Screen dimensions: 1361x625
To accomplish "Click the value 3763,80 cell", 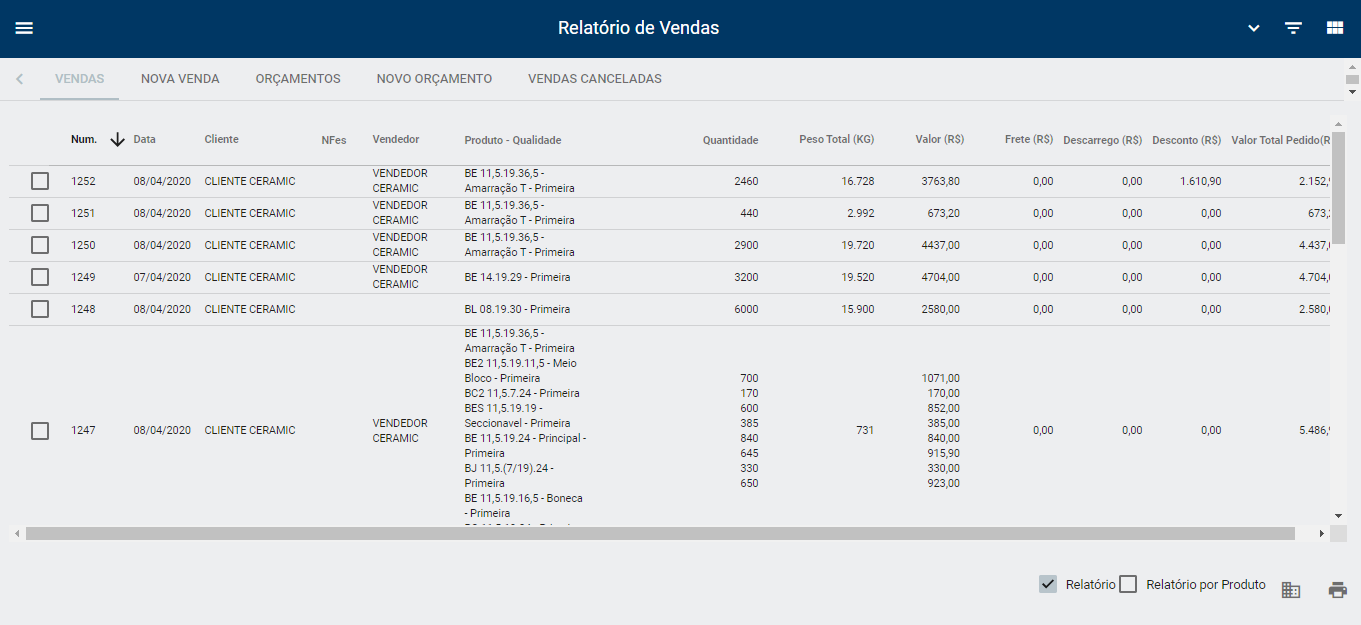I will 940,182.
